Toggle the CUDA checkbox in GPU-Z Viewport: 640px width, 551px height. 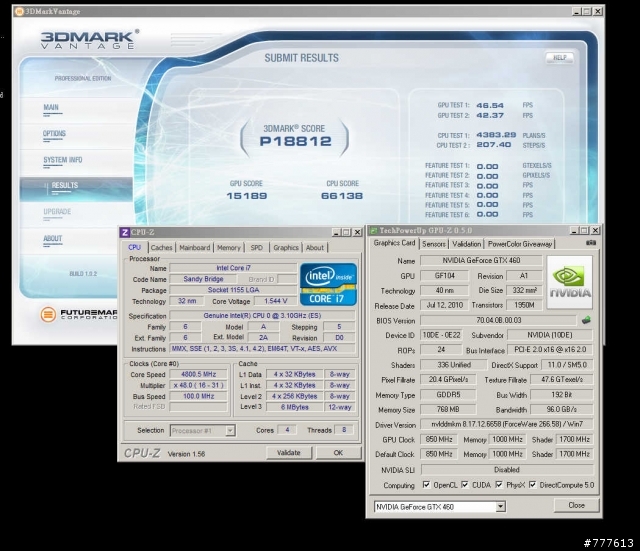pyautogui.click(x=464, y=485)
